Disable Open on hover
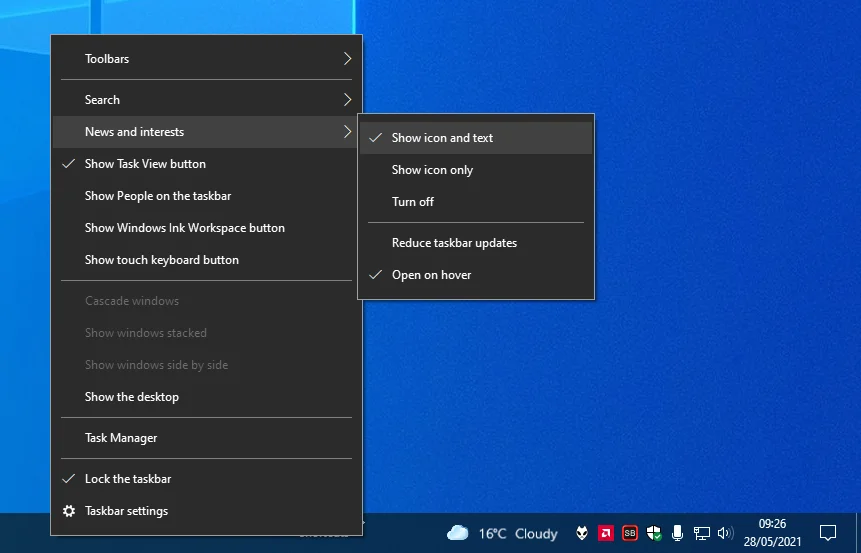Image resolution: width=861 pixels, height=553 pixels. click(476, 275)
